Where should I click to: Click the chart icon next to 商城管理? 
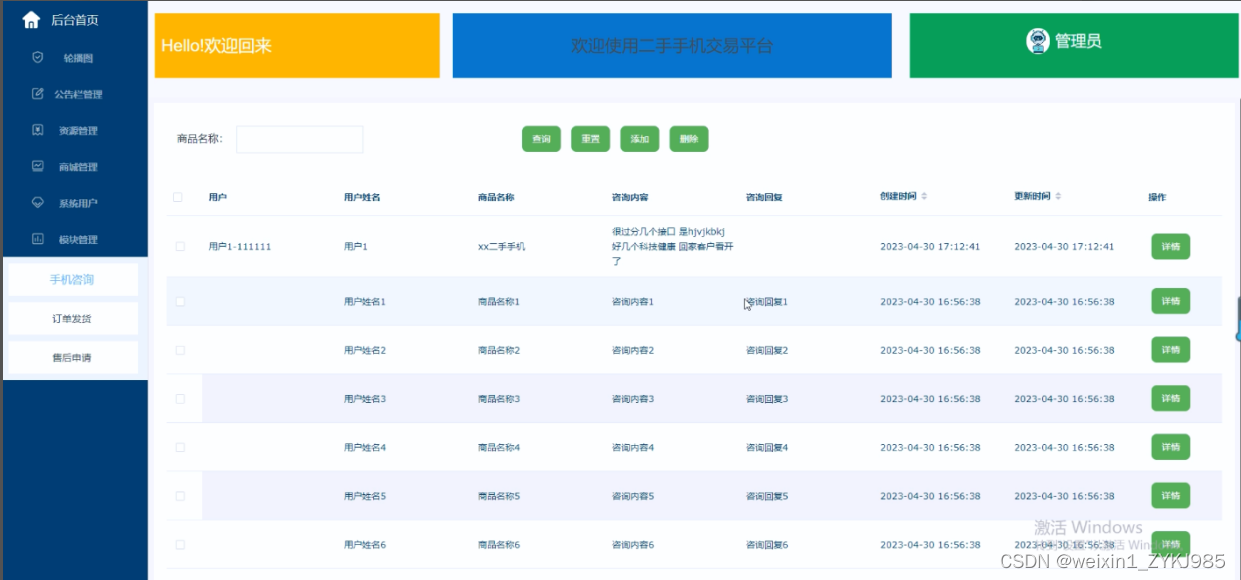pos(38,166)
